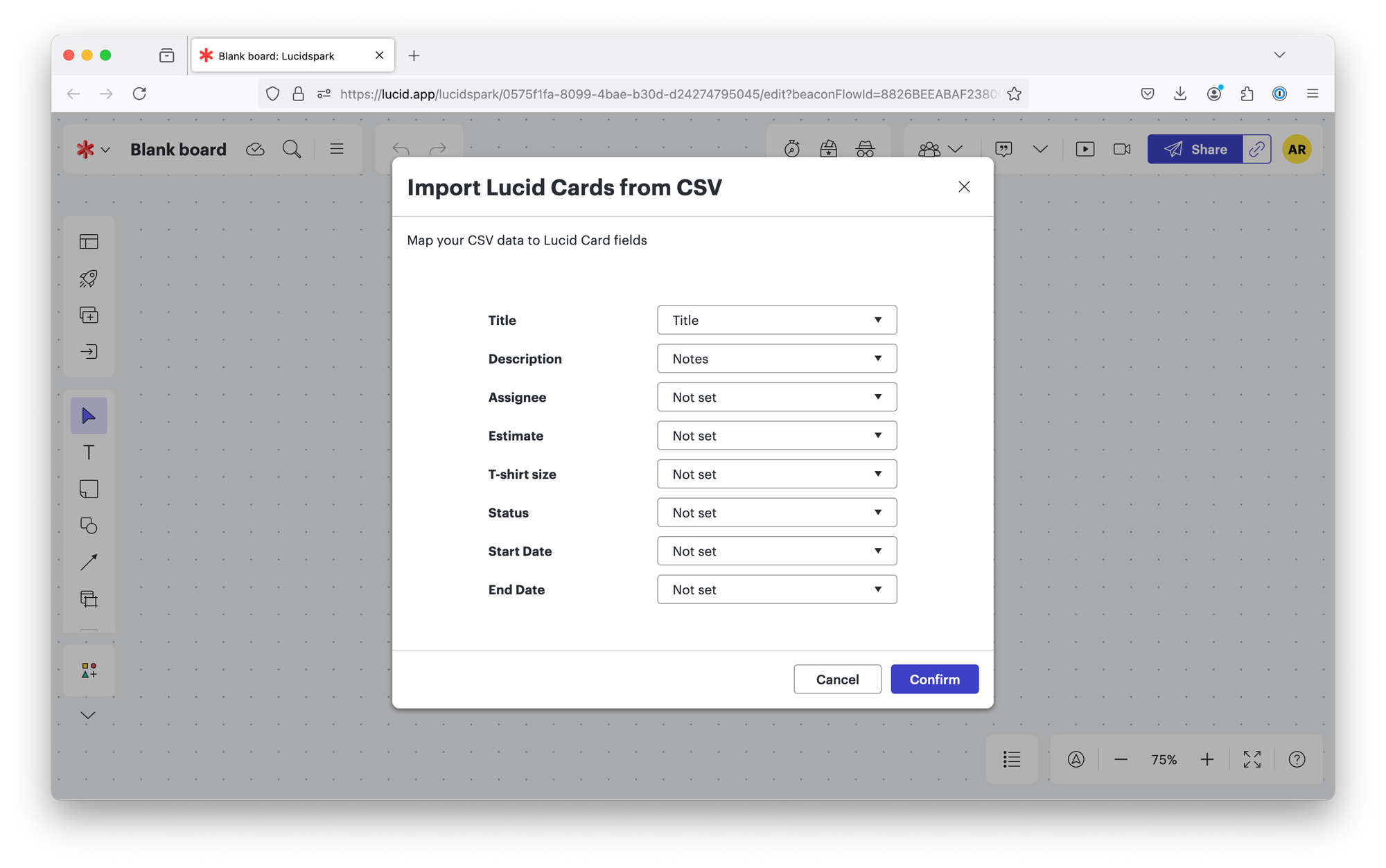Reload the browser page
Image resolution: width=1386 pixels, height=868 pixels.
[139, 94]
